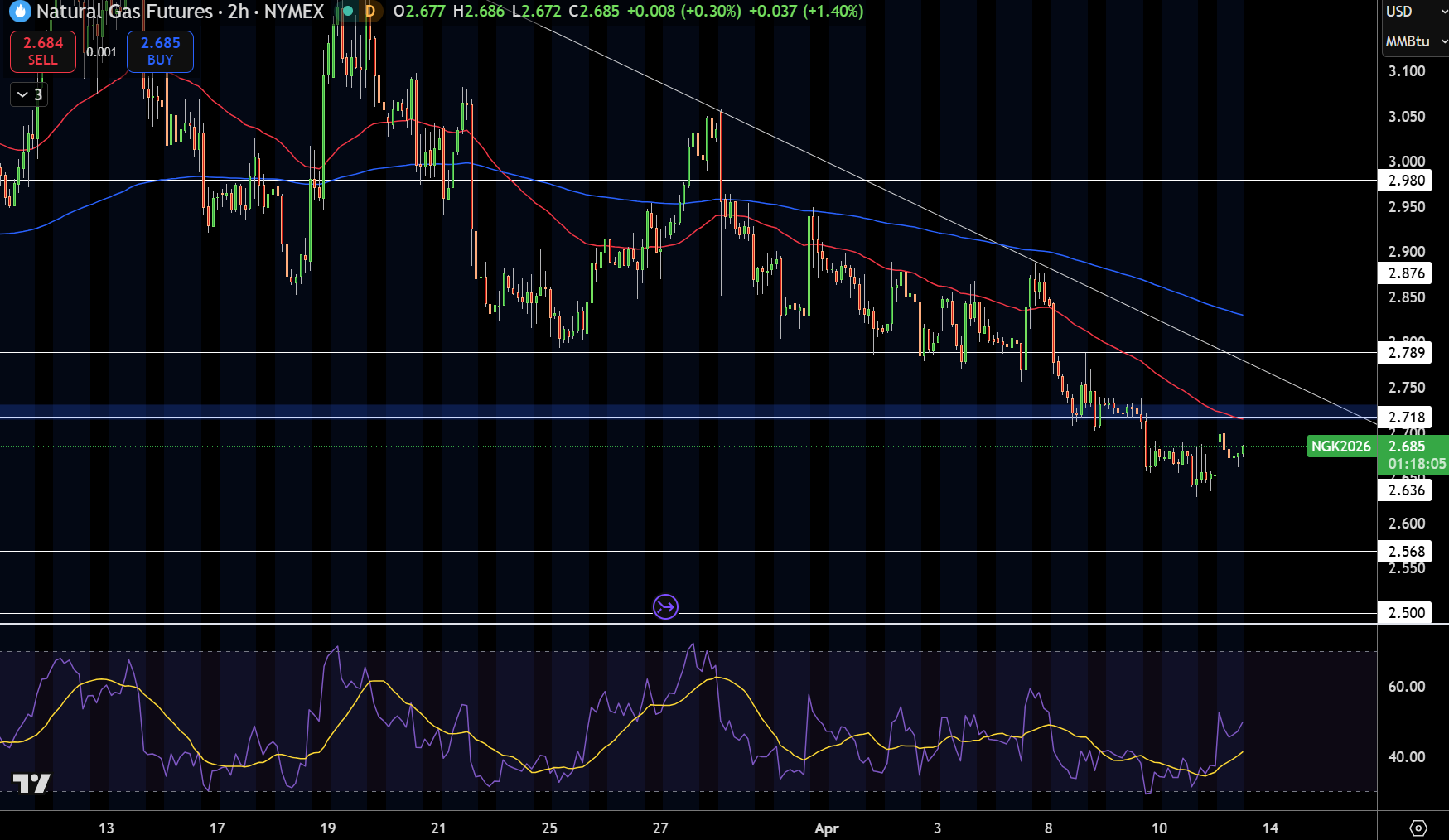Click the 2.876 horizontal line price label

(x=1405, y=273)
